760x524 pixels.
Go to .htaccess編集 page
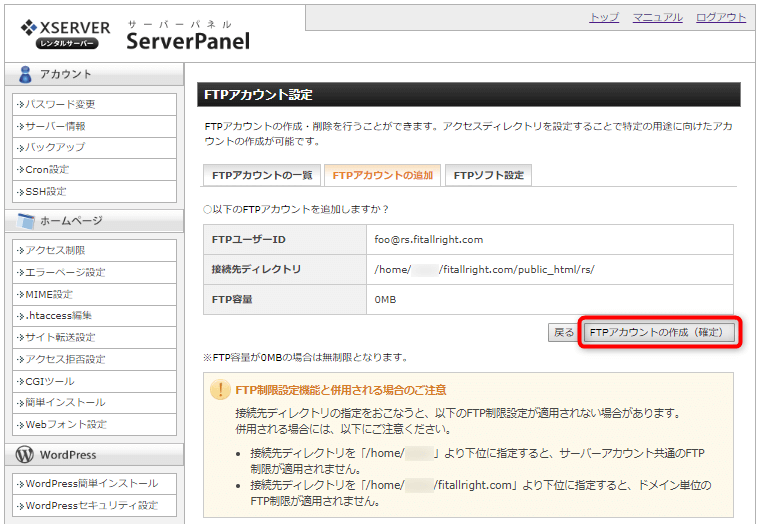pos(62,315)
